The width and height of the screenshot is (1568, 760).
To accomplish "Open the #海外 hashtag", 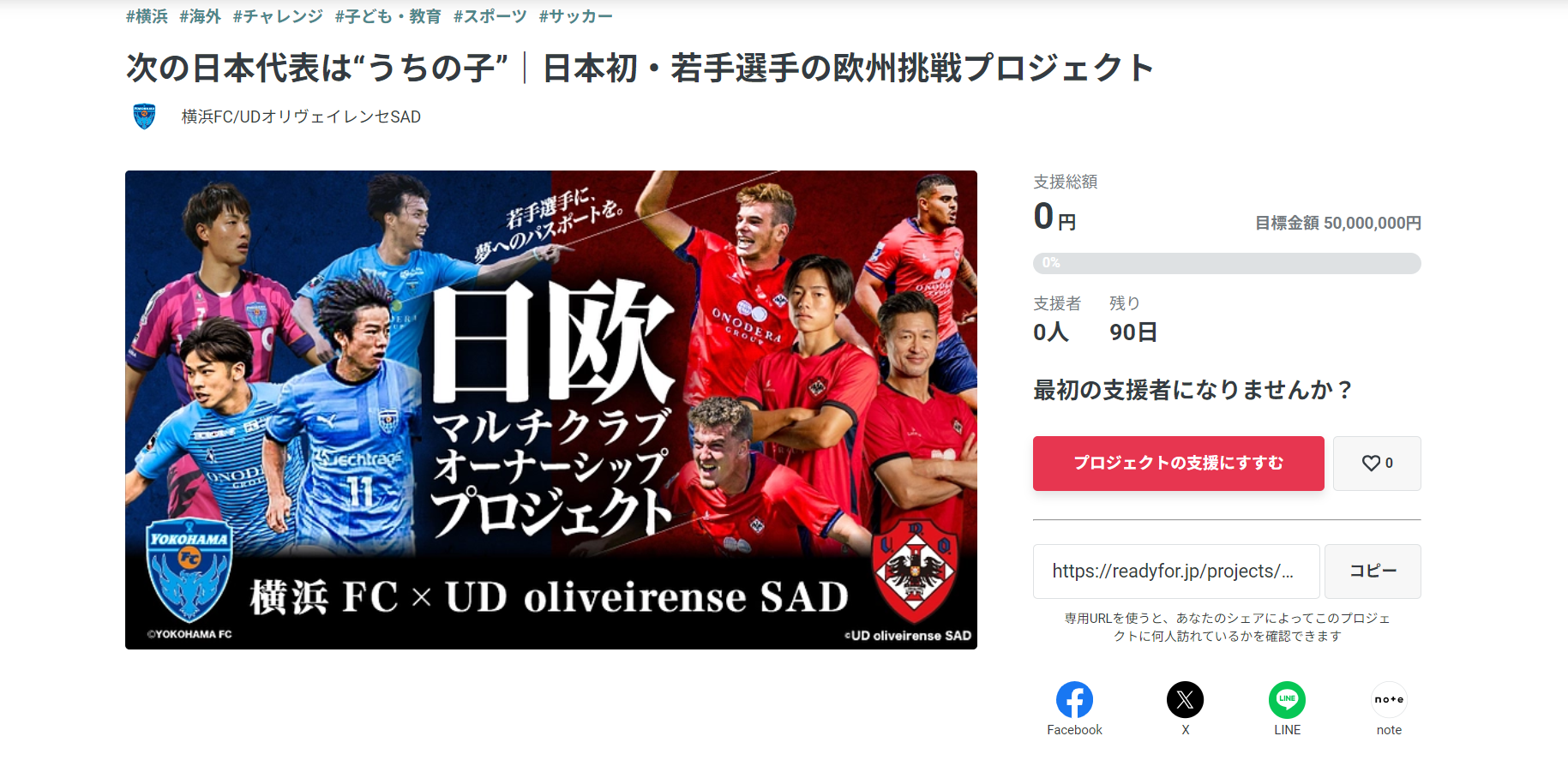I will (x=200, y=16).
